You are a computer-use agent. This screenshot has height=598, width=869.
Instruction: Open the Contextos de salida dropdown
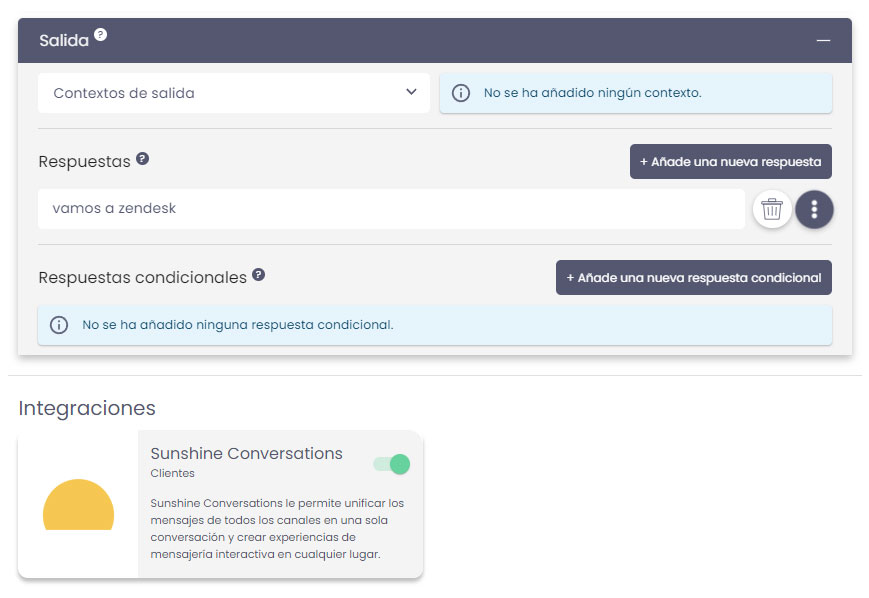(234, 93)
